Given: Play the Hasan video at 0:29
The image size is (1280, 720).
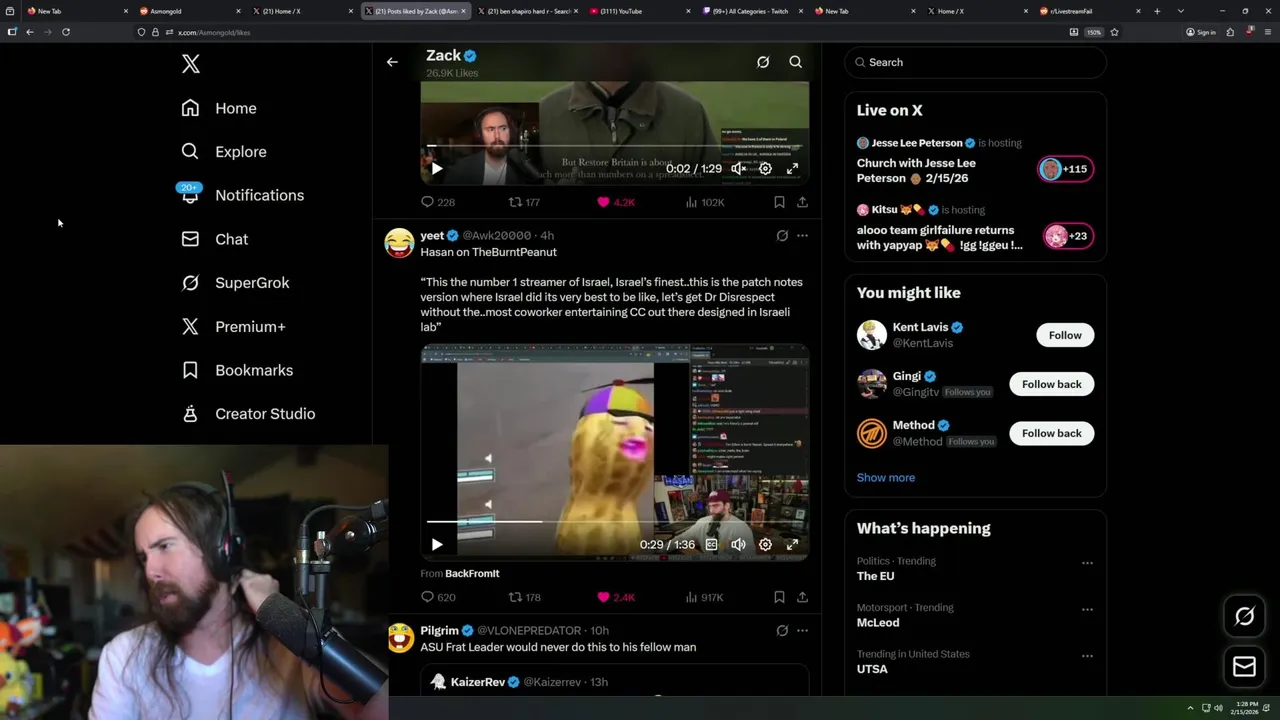Looking at the screenshot, I should [437, 545].
